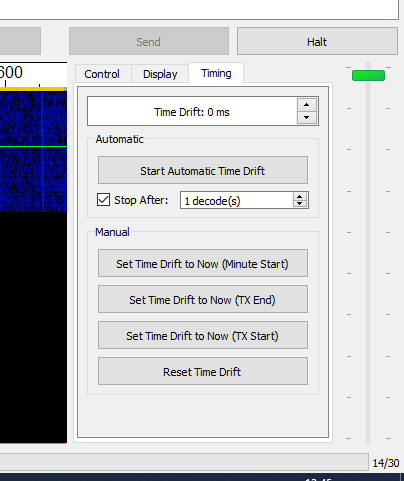
Task: Click the 14/30 progress counter
Action: click(386, 463)
